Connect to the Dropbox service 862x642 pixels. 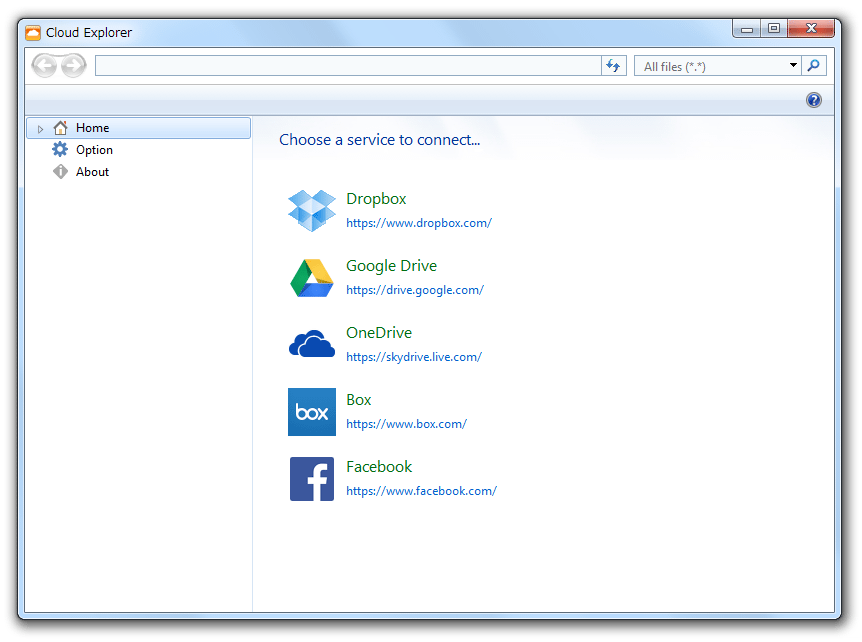coord(376,199)
